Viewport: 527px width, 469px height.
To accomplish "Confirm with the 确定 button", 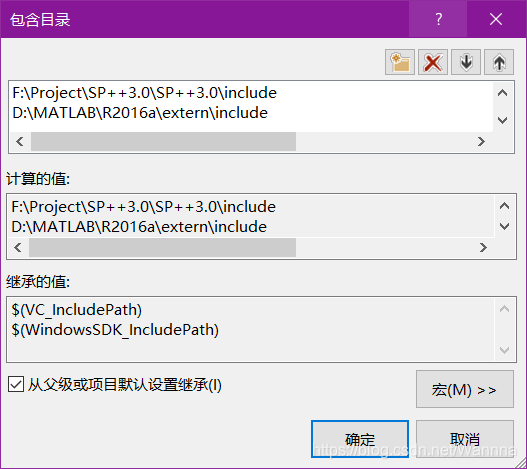I will (x=360, y=439).
